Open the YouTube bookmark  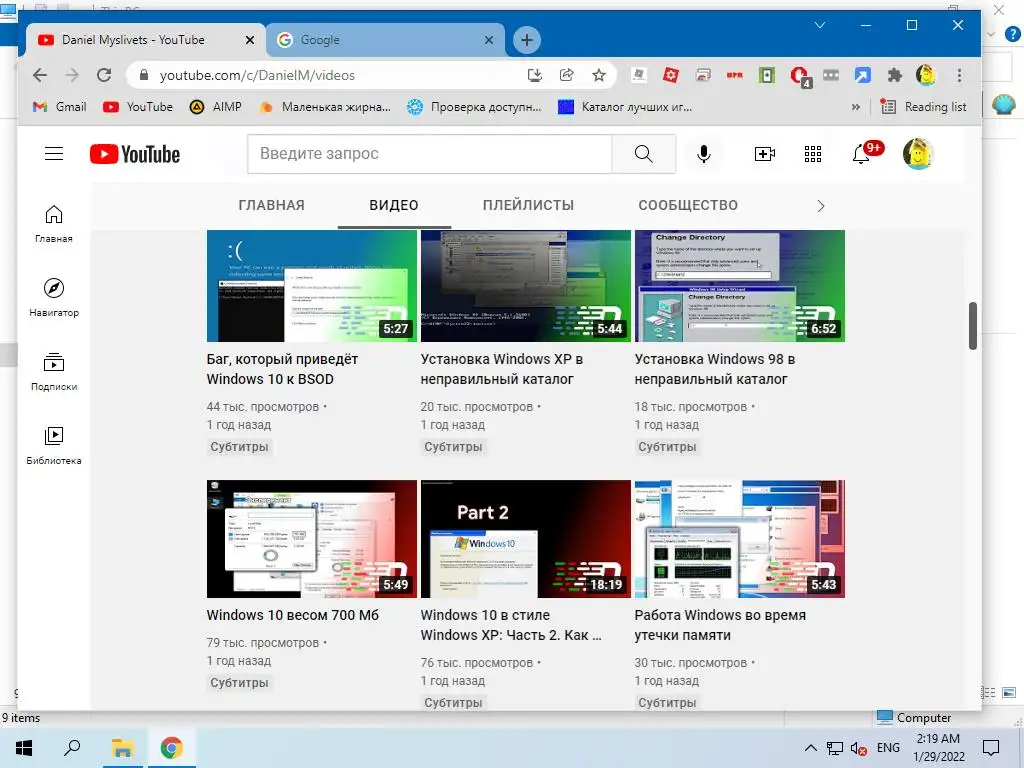[x=138, y=106]
